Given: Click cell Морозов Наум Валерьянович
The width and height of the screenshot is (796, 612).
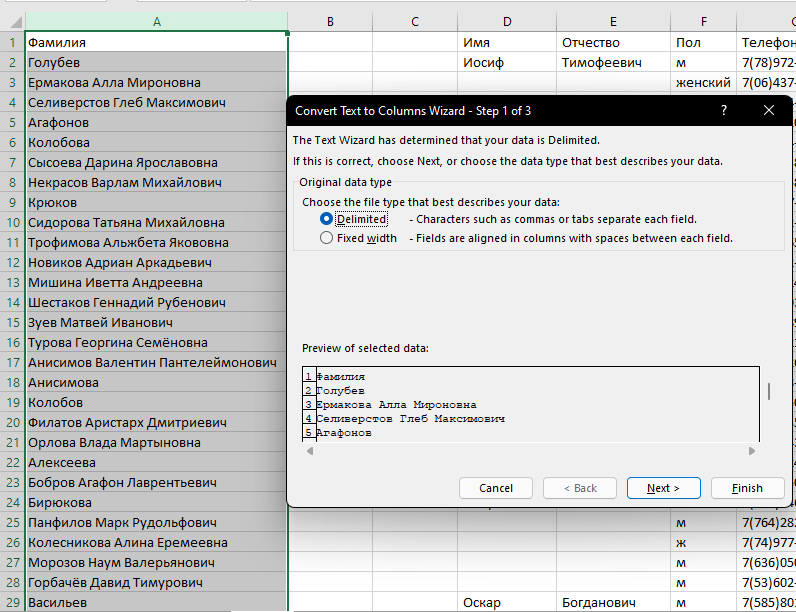Looking at the screenshot, I should tap(156, 562).
